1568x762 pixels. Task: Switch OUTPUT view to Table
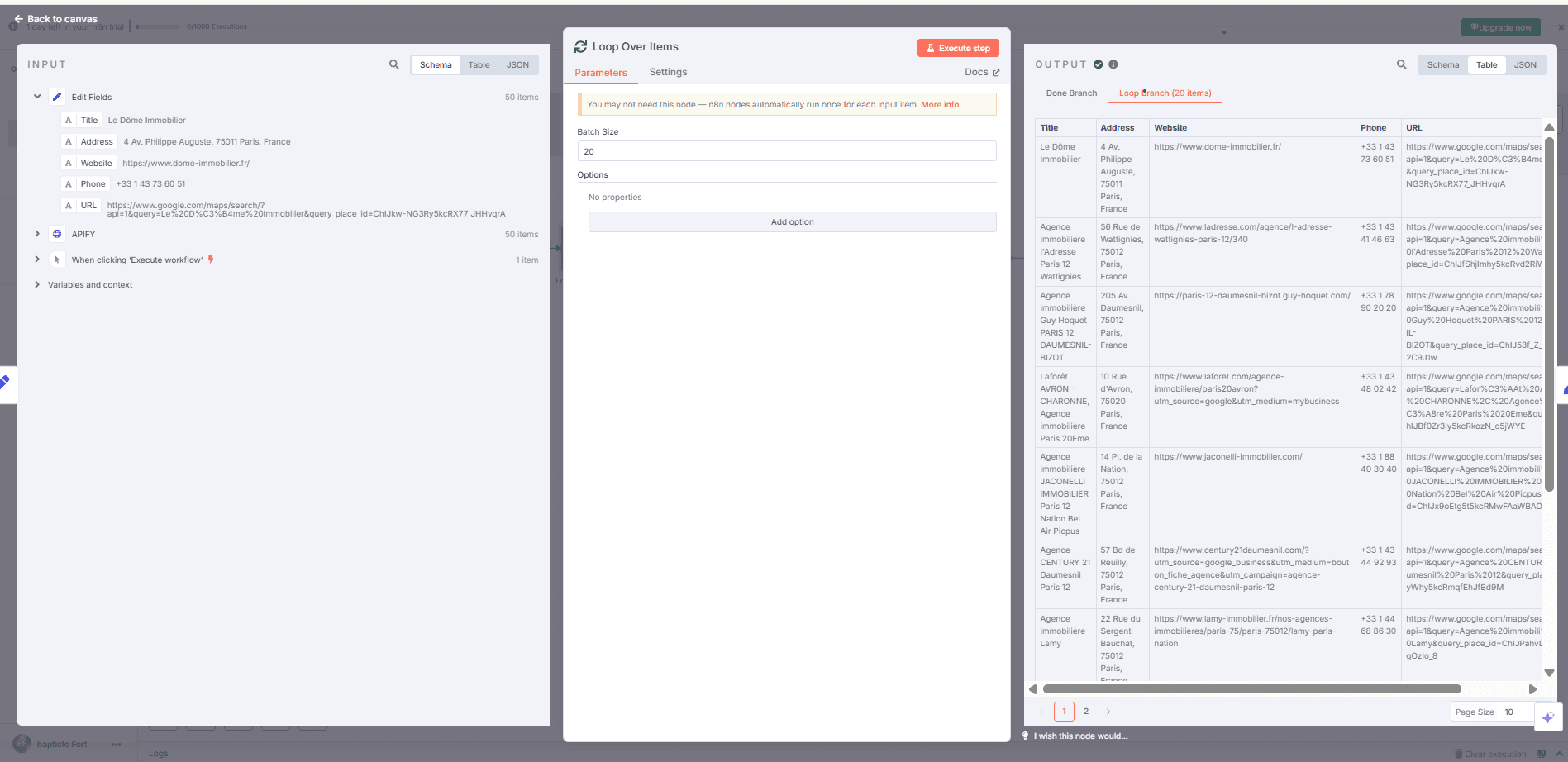click(1487, 64)
